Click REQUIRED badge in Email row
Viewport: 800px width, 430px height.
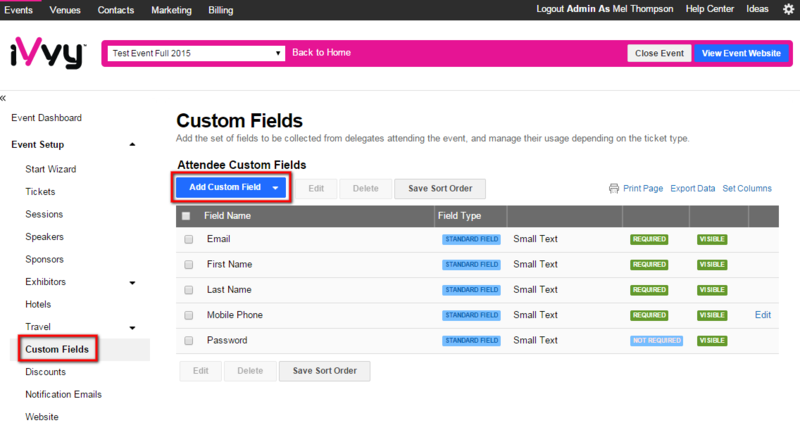pyautogui.click(x=649, y=239)
